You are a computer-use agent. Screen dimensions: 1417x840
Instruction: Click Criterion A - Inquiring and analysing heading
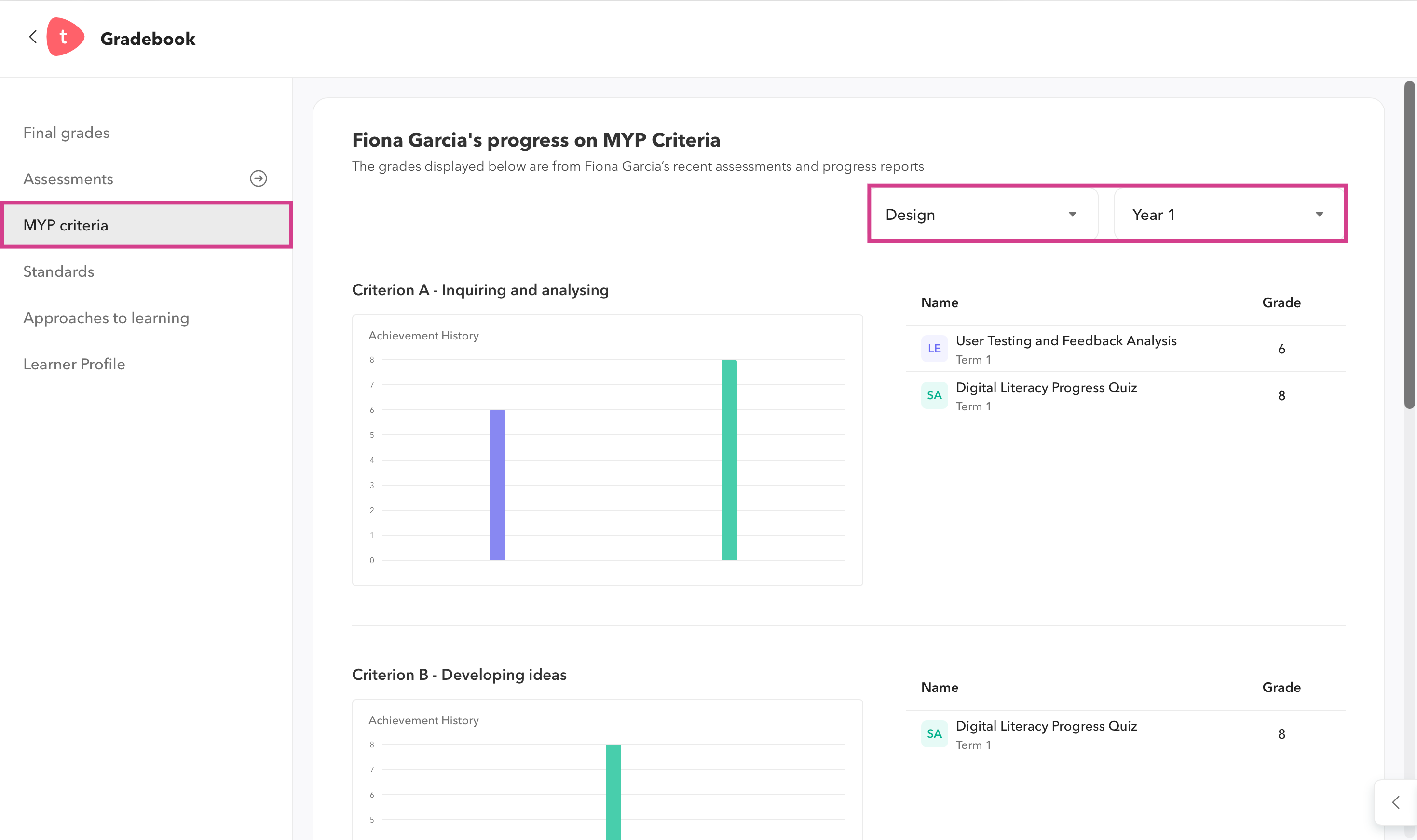480,290
